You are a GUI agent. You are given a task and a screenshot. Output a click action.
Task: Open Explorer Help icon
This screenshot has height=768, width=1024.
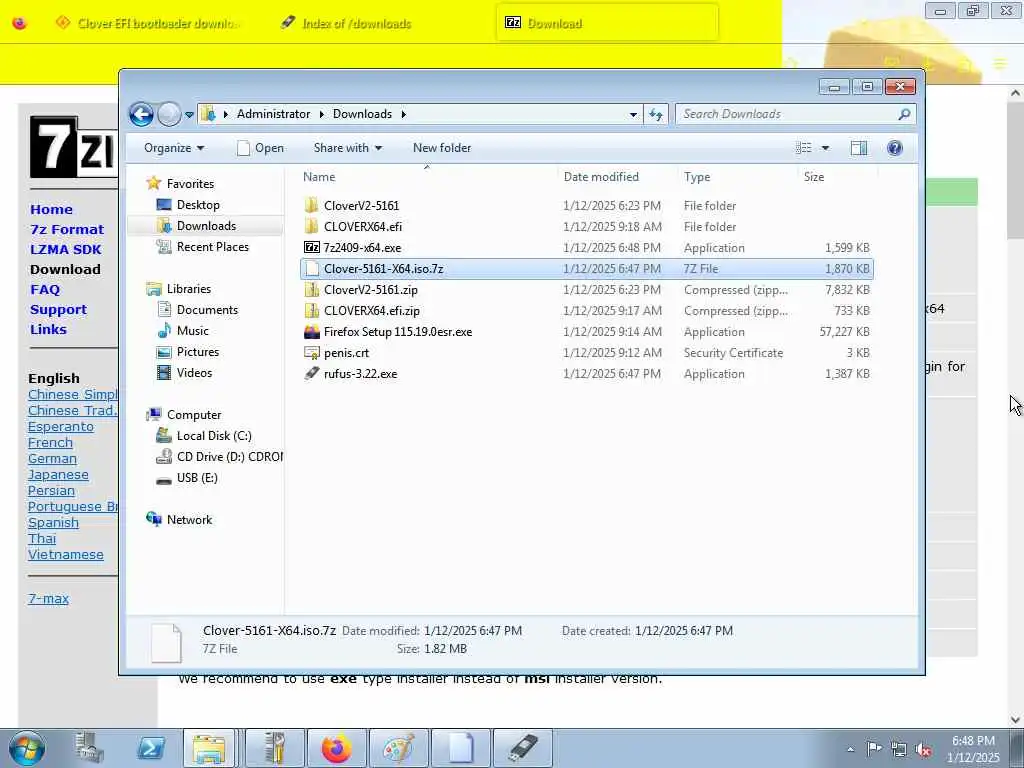(895, 148)
